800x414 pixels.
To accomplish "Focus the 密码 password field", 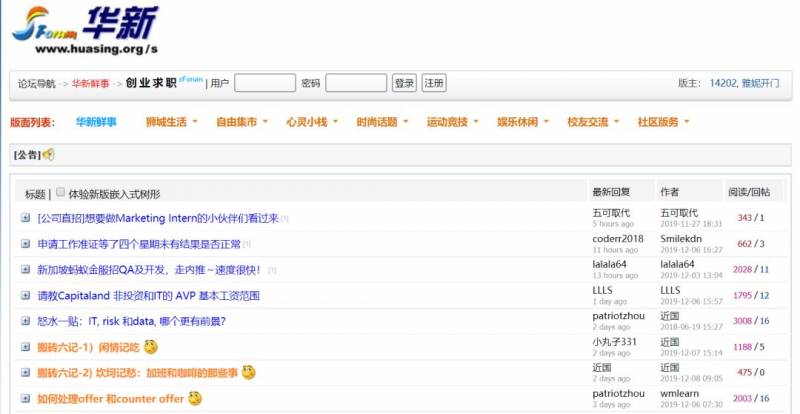I will tap(355, 83).
